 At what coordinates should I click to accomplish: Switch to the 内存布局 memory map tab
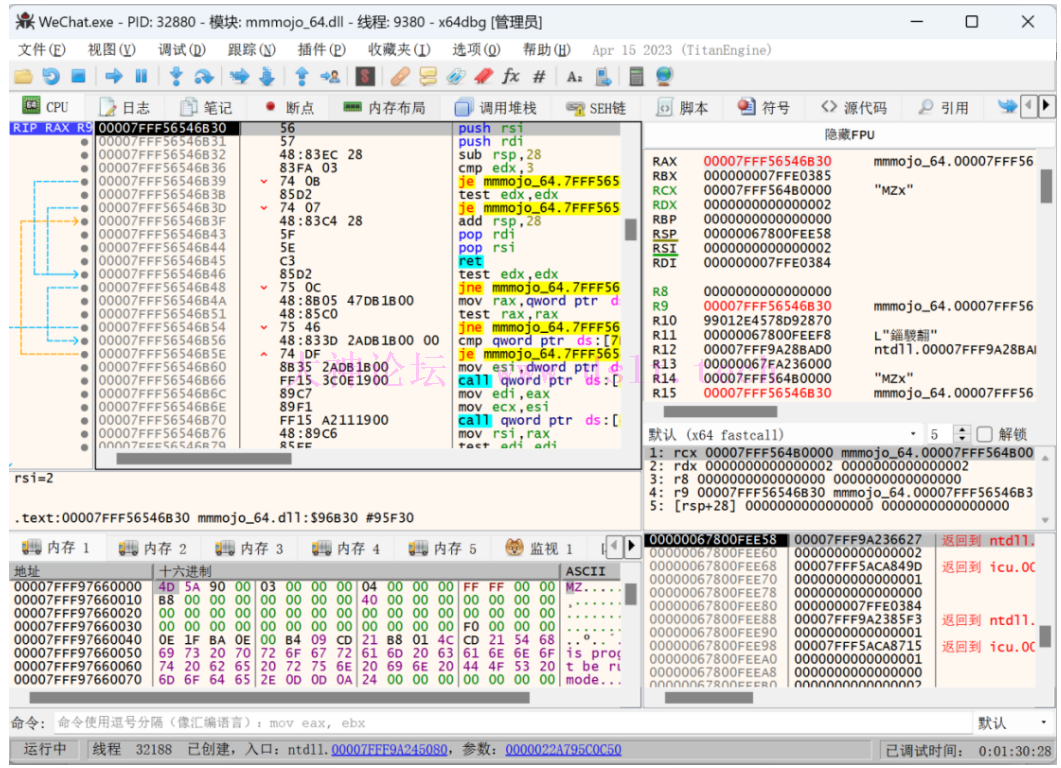click(x=384, y=108)
